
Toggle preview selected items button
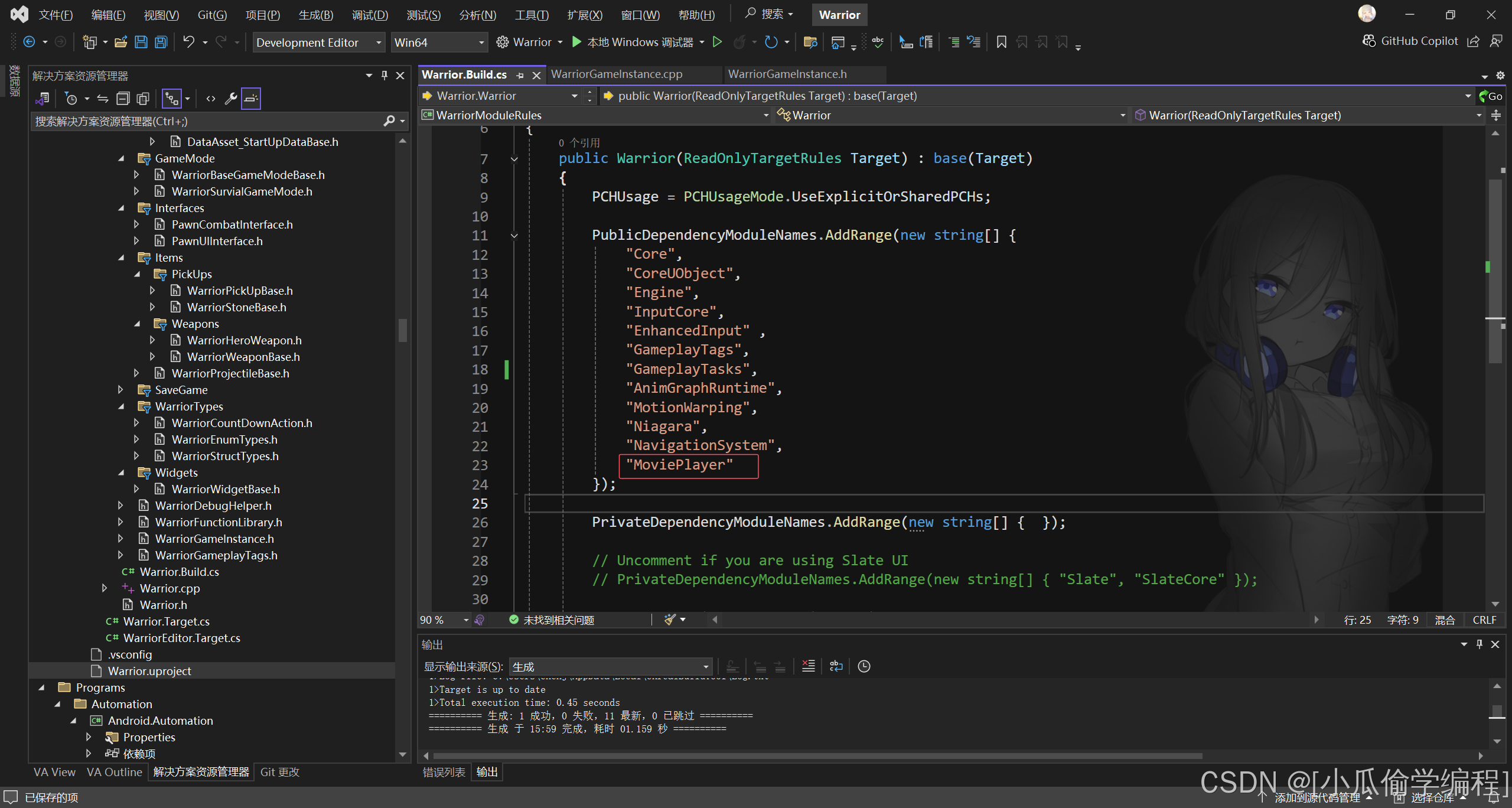click(251, 99)
